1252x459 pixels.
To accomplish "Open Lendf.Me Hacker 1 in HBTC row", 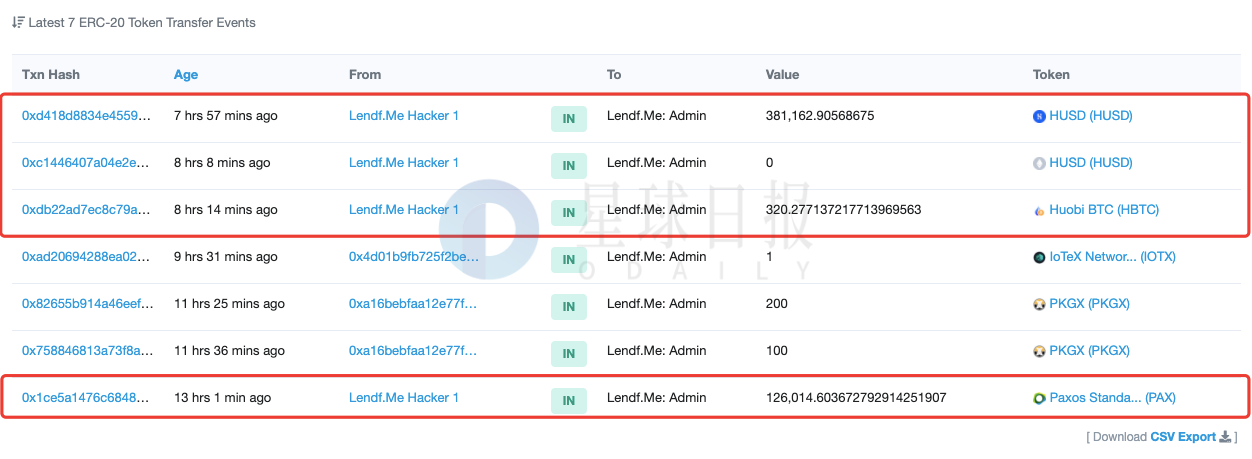I will pyautogui.click(x=404, y=210).
